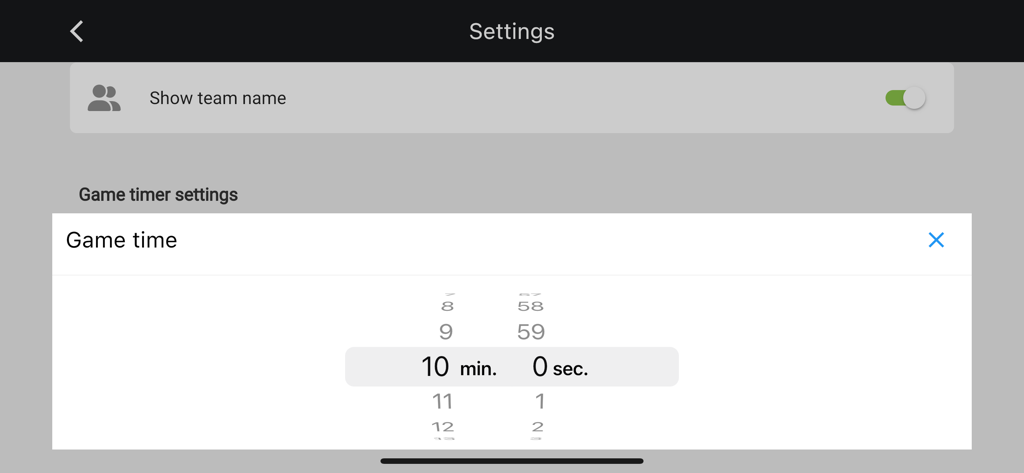
Task: Pick 58 in the seconds wheel
Action: pyautogui.click(x=531, y=306)
